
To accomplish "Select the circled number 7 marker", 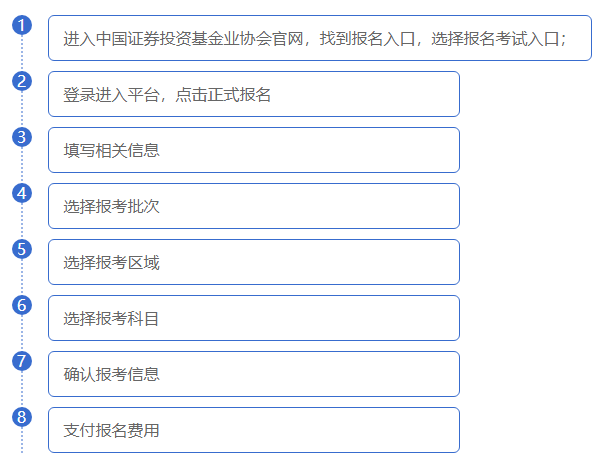I will click(22, 362).
